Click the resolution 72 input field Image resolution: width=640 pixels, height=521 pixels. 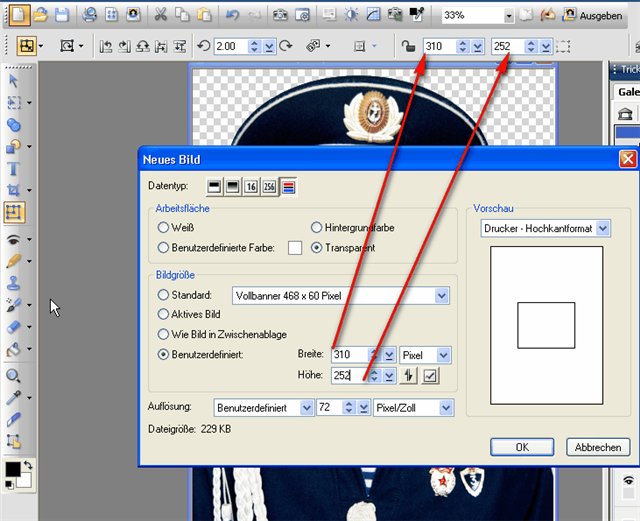(329, 407)
